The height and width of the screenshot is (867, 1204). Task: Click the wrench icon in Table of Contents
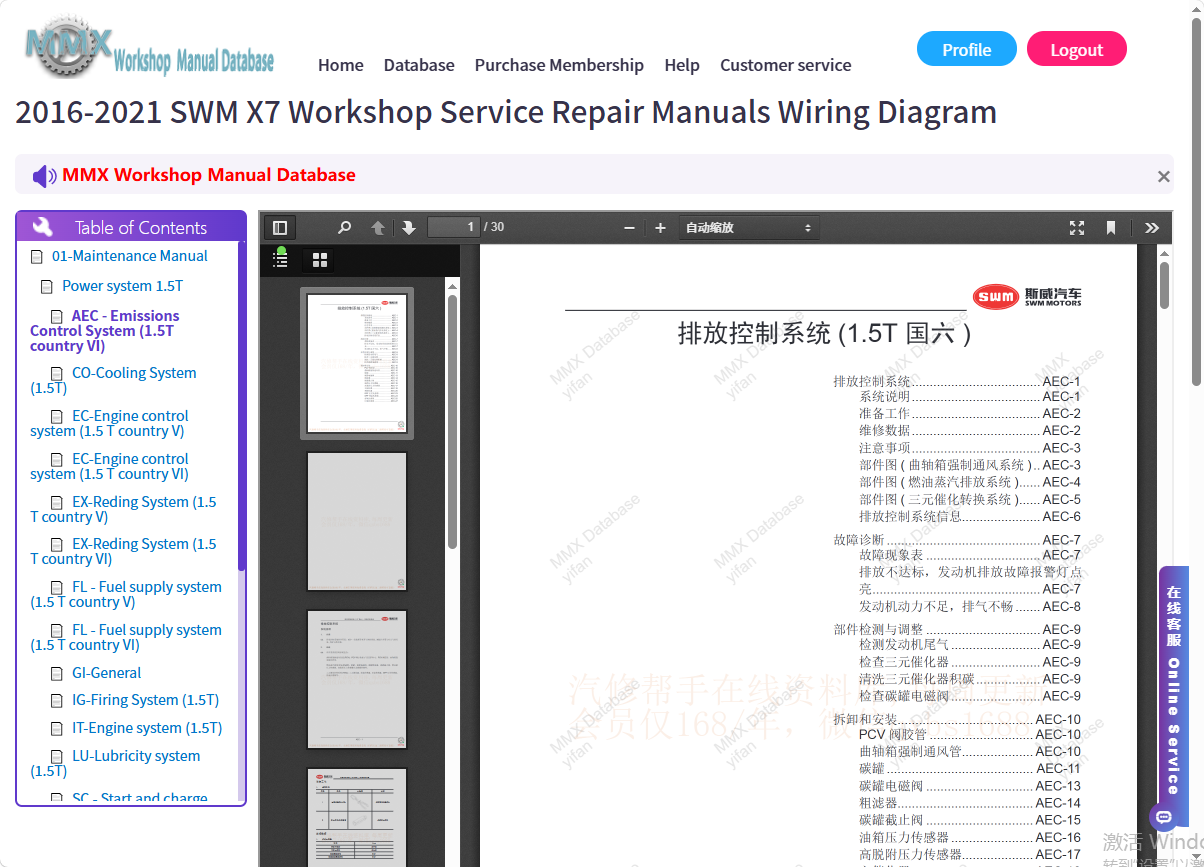(x=42, y=227)
